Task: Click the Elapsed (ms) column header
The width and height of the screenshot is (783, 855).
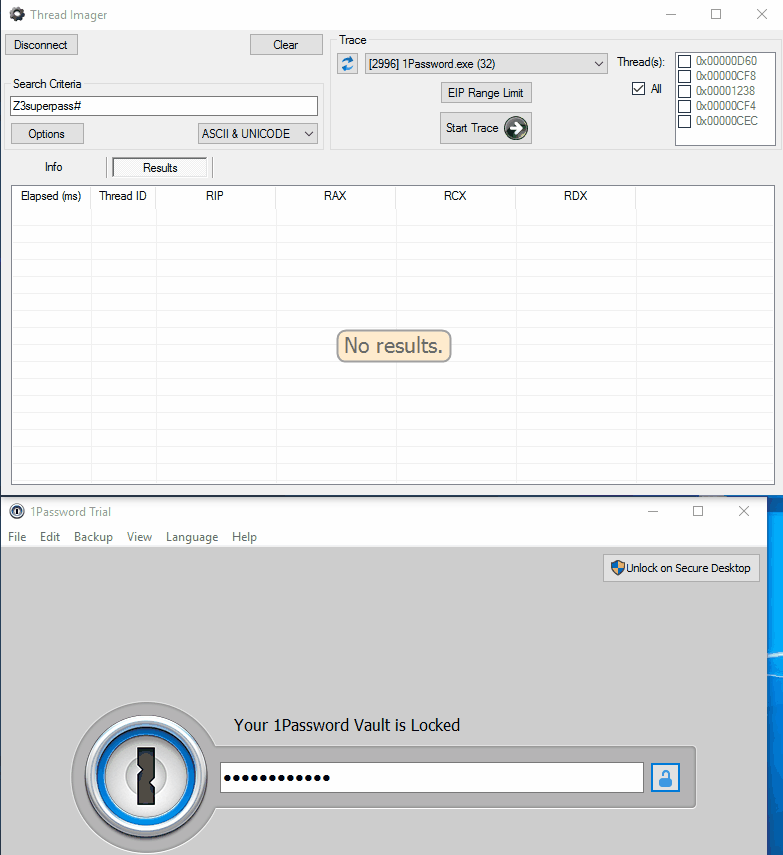Action: [x=51, y=196]
